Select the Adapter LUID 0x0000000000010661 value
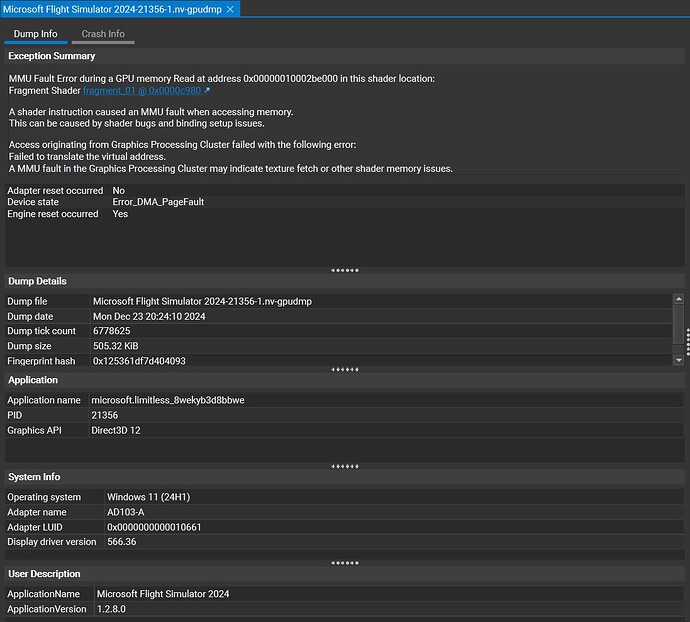 click(154, 527)
